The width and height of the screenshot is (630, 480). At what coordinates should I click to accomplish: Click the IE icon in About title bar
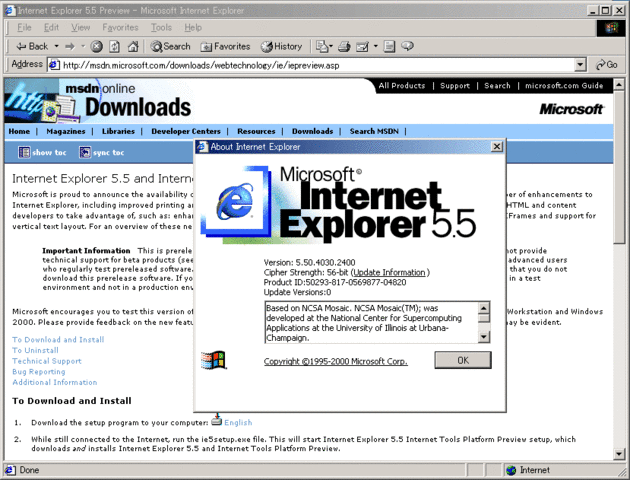click(x=202, y=147)
